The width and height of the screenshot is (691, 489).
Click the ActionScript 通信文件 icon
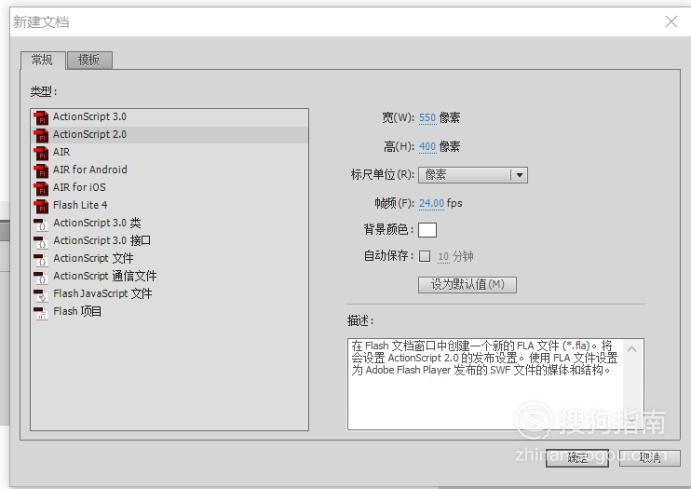[41, 277]
